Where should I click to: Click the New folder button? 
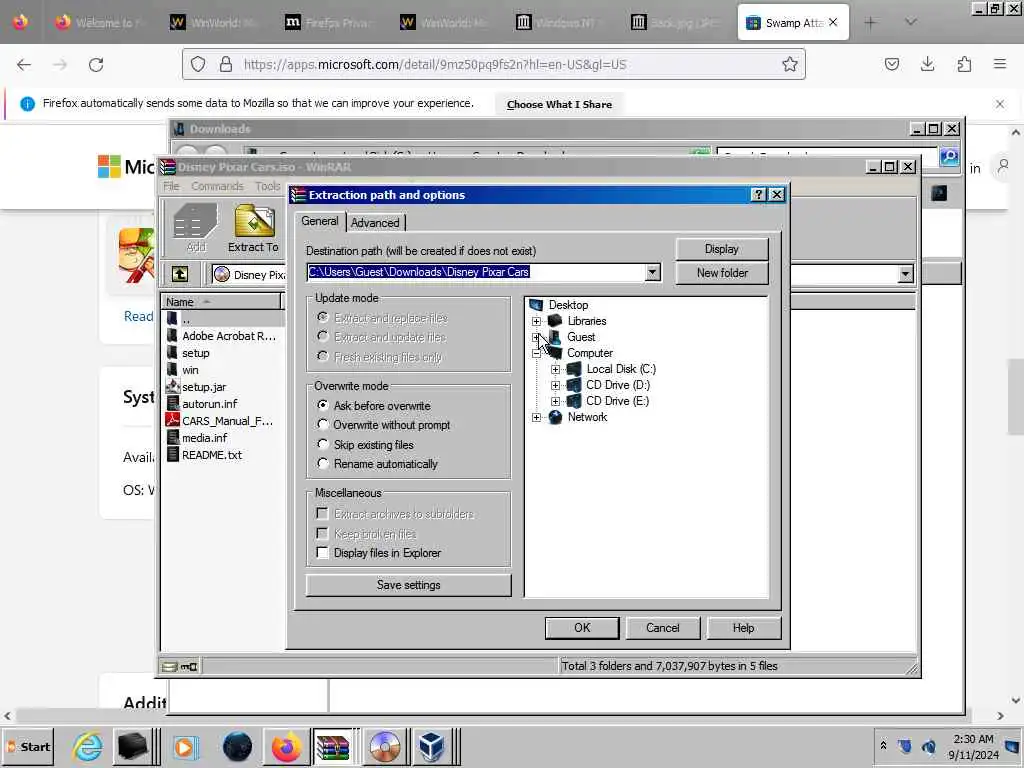[722, 273]
